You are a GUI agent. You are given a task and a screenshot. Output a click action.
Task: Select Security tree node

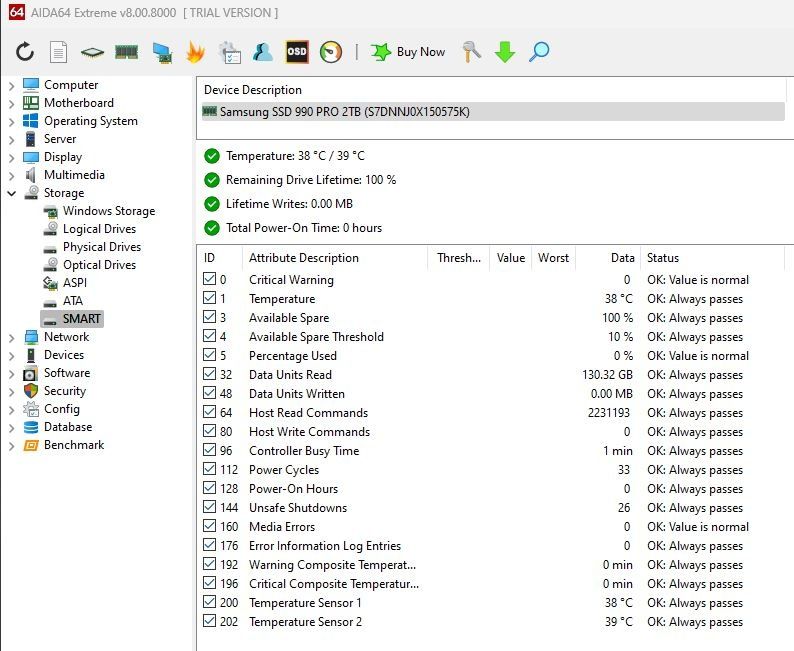[65, 391]
